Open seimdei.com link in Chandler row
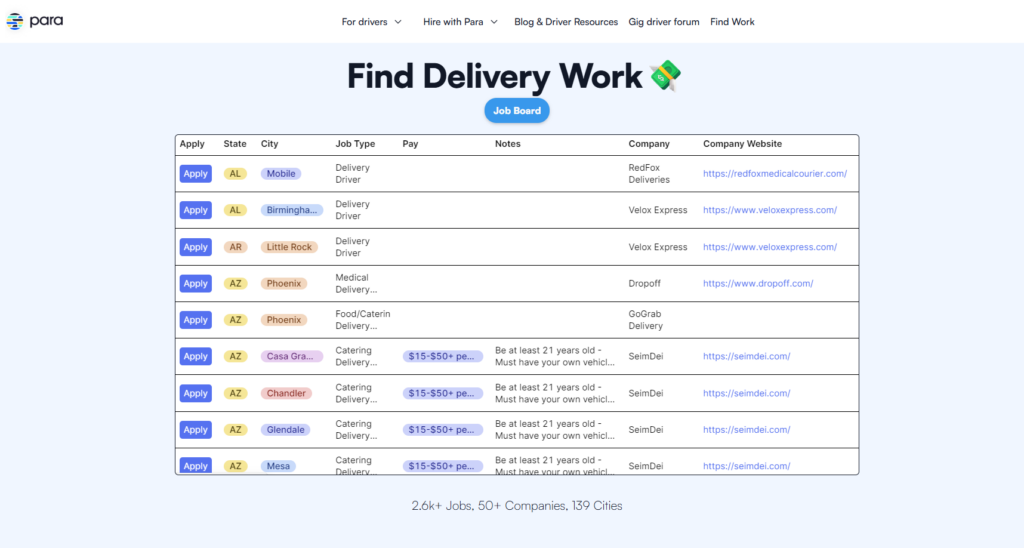Screen dimensions: 1024x548 coord(746,394)
